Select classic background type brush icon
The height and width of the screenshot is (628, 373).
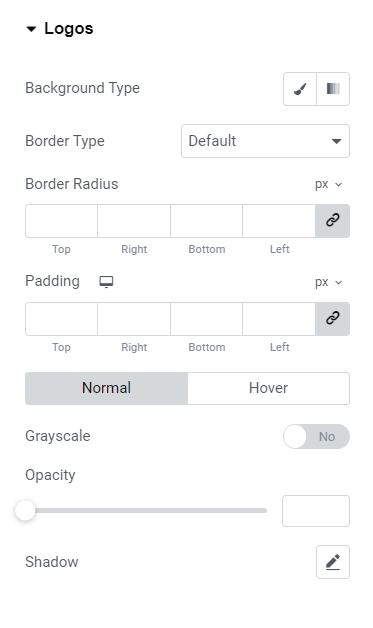click(300, 89)
